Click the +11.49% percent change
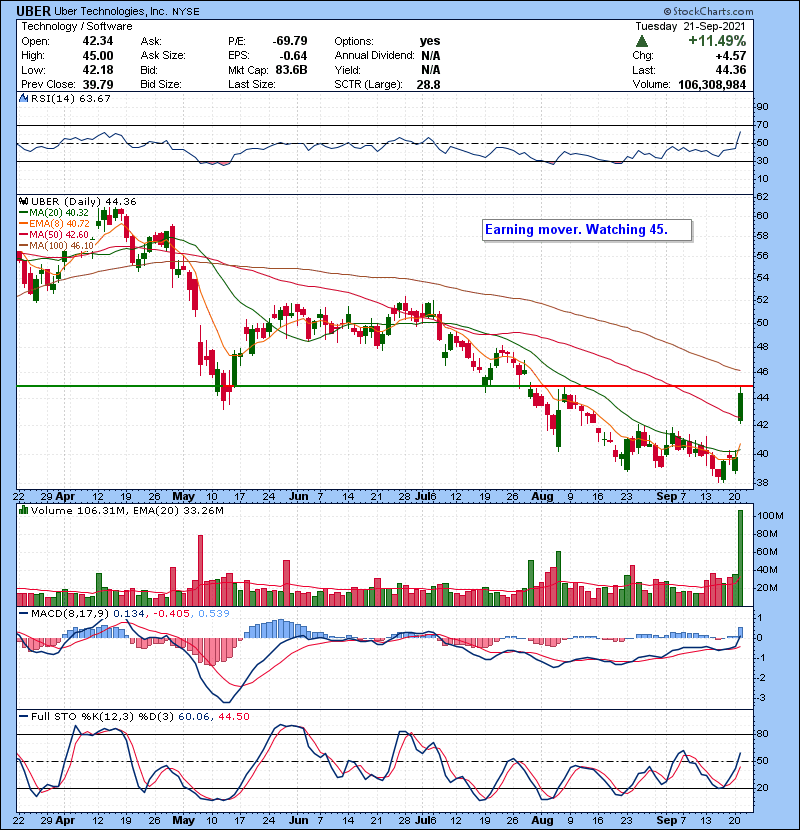 pyautogui.click(x=717, y=41)
